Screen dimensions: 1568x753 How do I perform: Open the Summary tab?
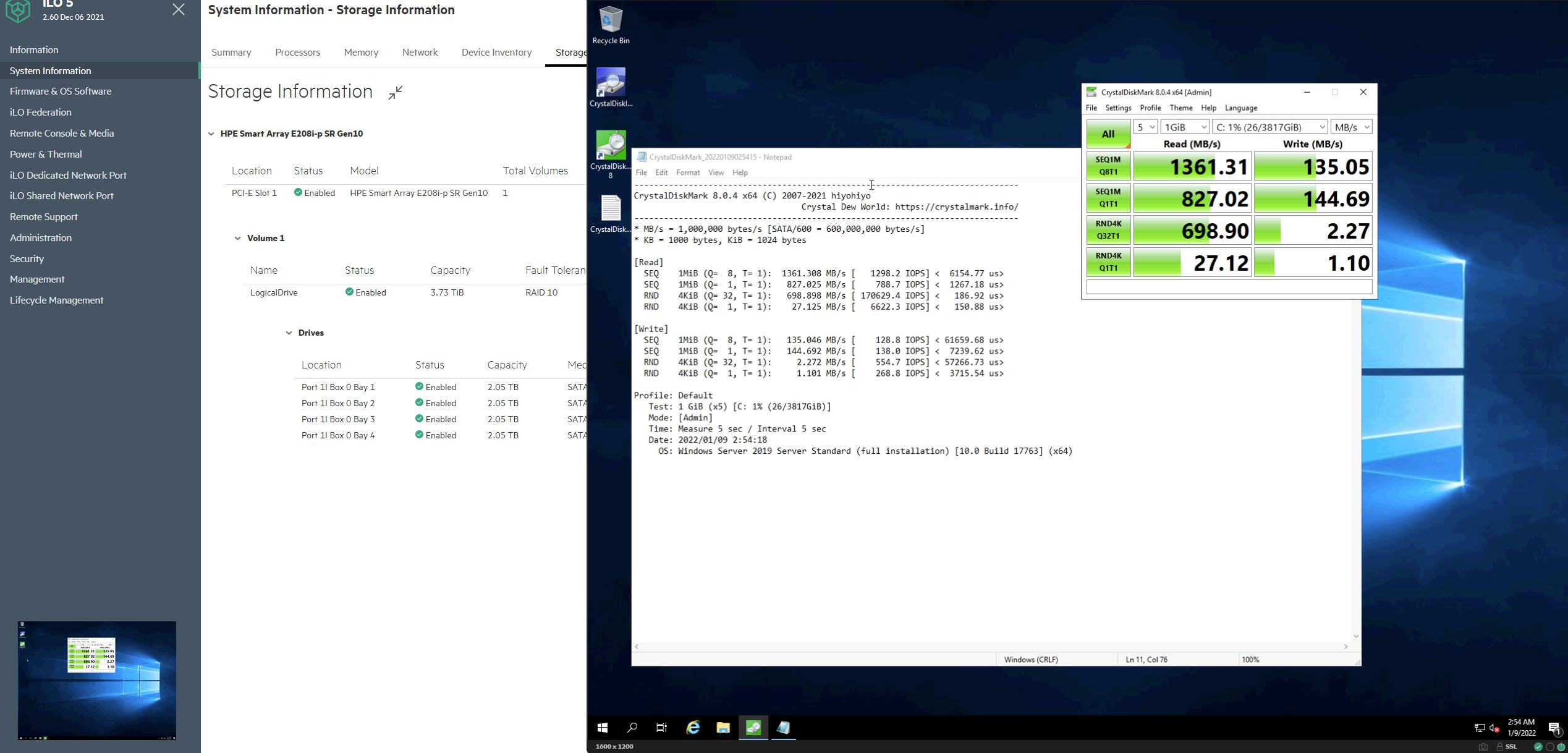[231, 53]
